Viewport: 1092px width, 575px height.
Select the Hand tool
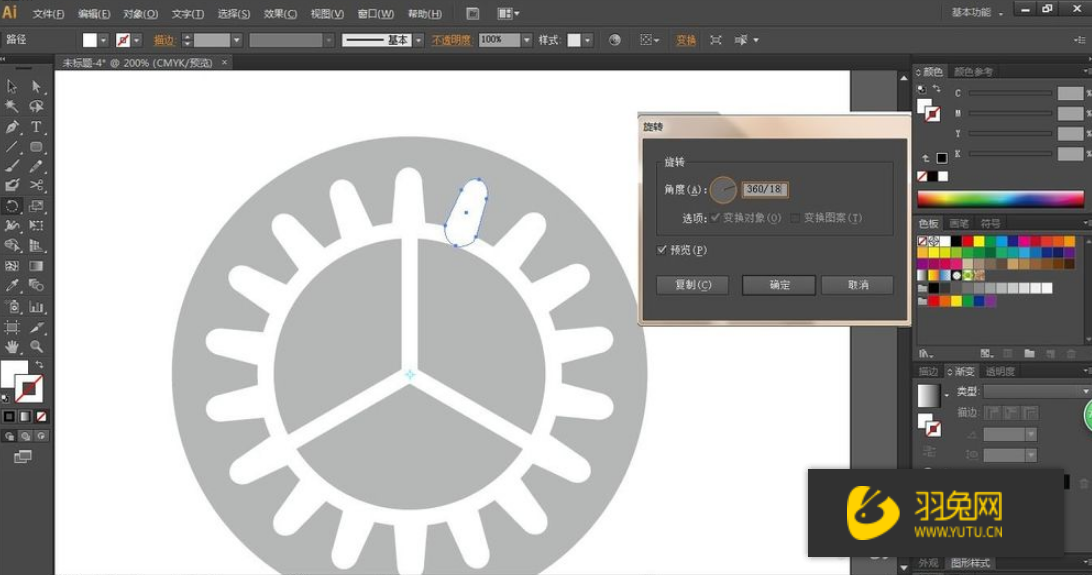coord(12,347)
